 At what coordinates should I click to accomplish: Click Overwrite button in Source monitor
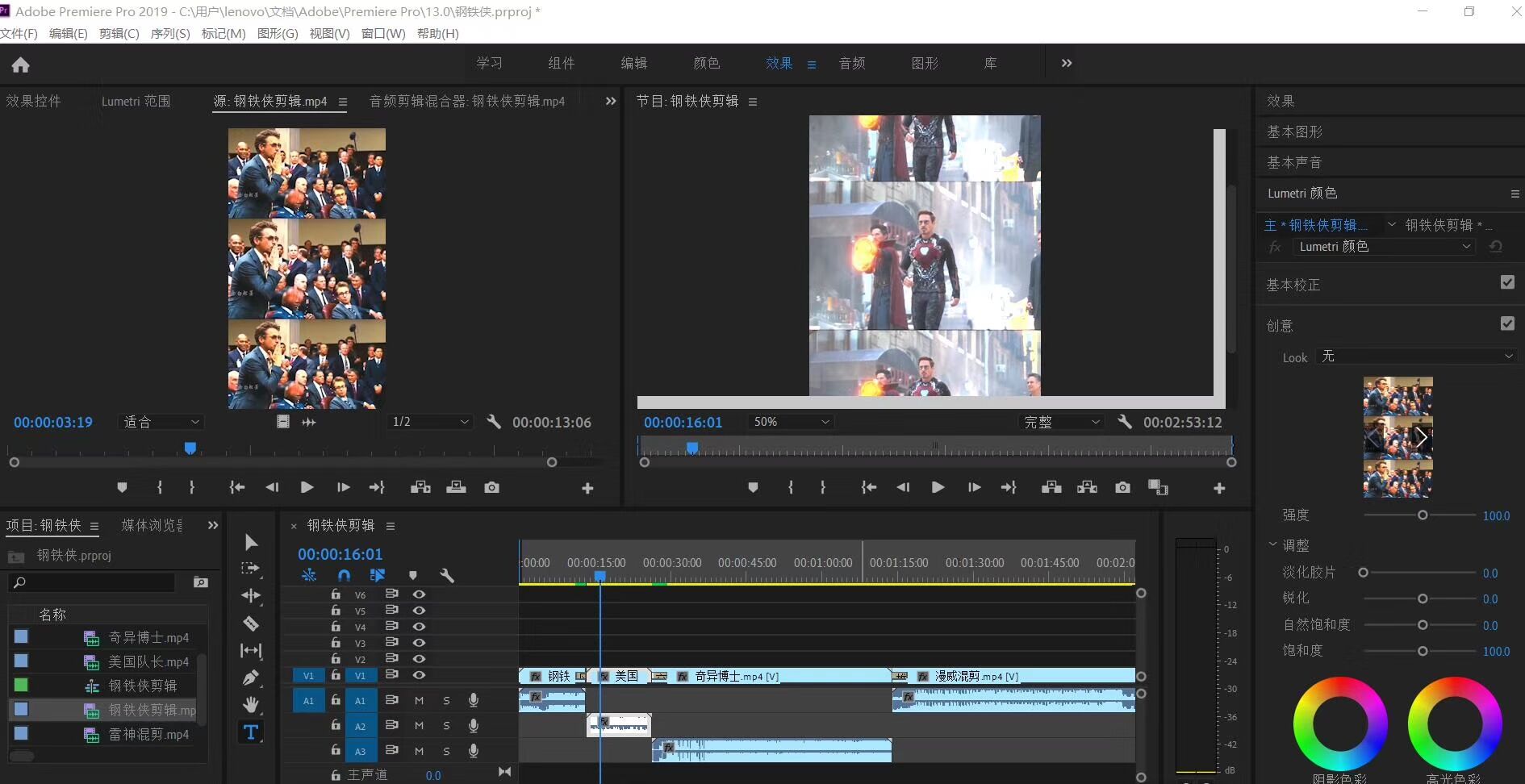click(x=456, y=487)
